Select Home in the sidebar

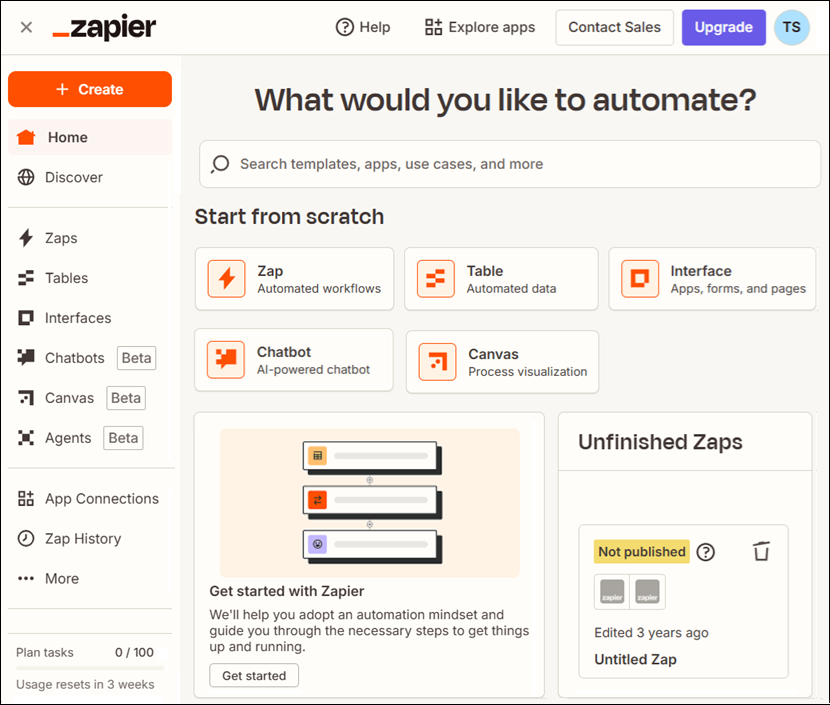point(90,137)
